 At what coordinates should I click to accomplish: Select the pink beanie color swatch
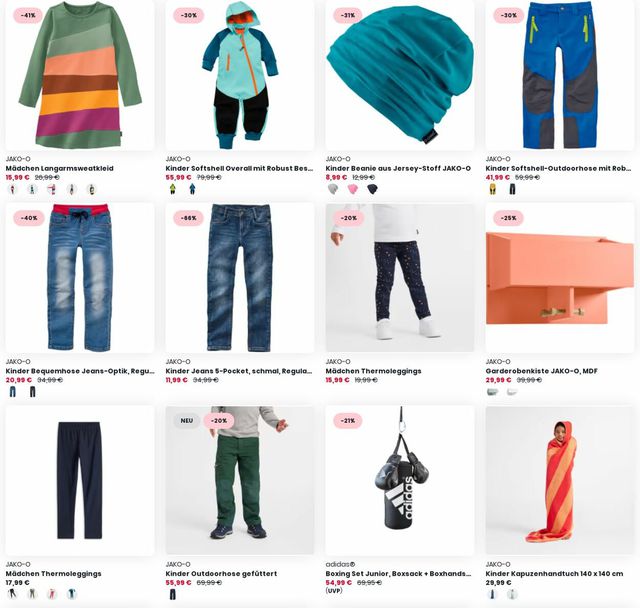[x=353, y=189]
